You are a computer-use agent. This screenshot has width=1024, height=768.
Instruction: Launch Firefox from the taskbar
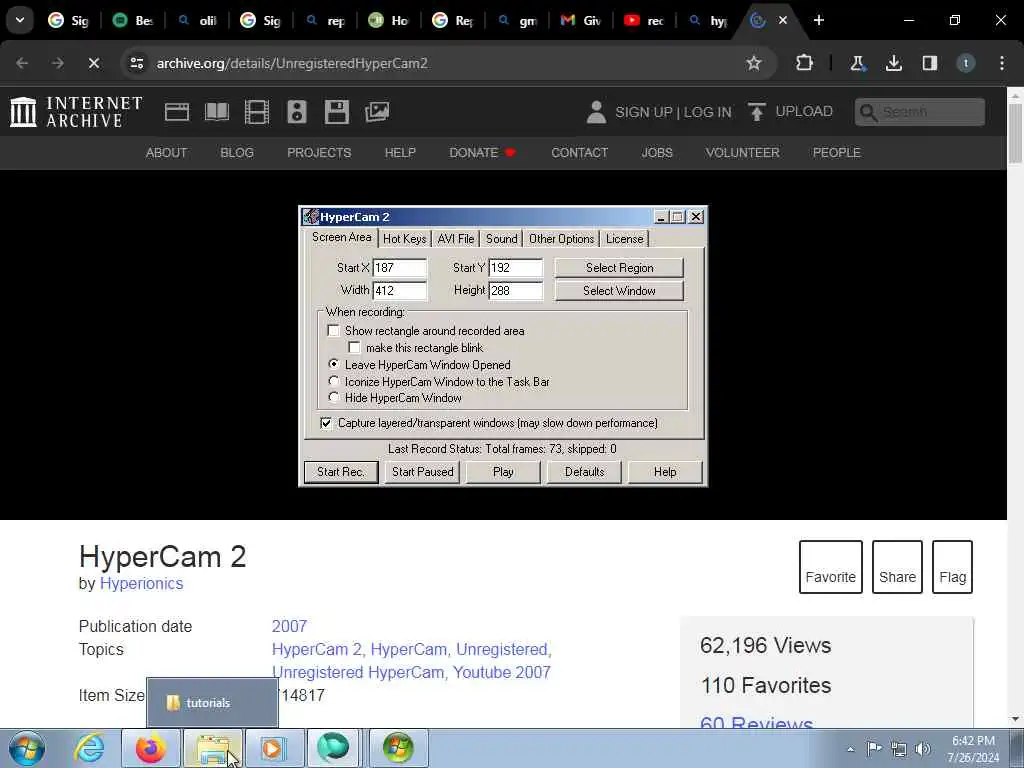click(x=151, y=748)
